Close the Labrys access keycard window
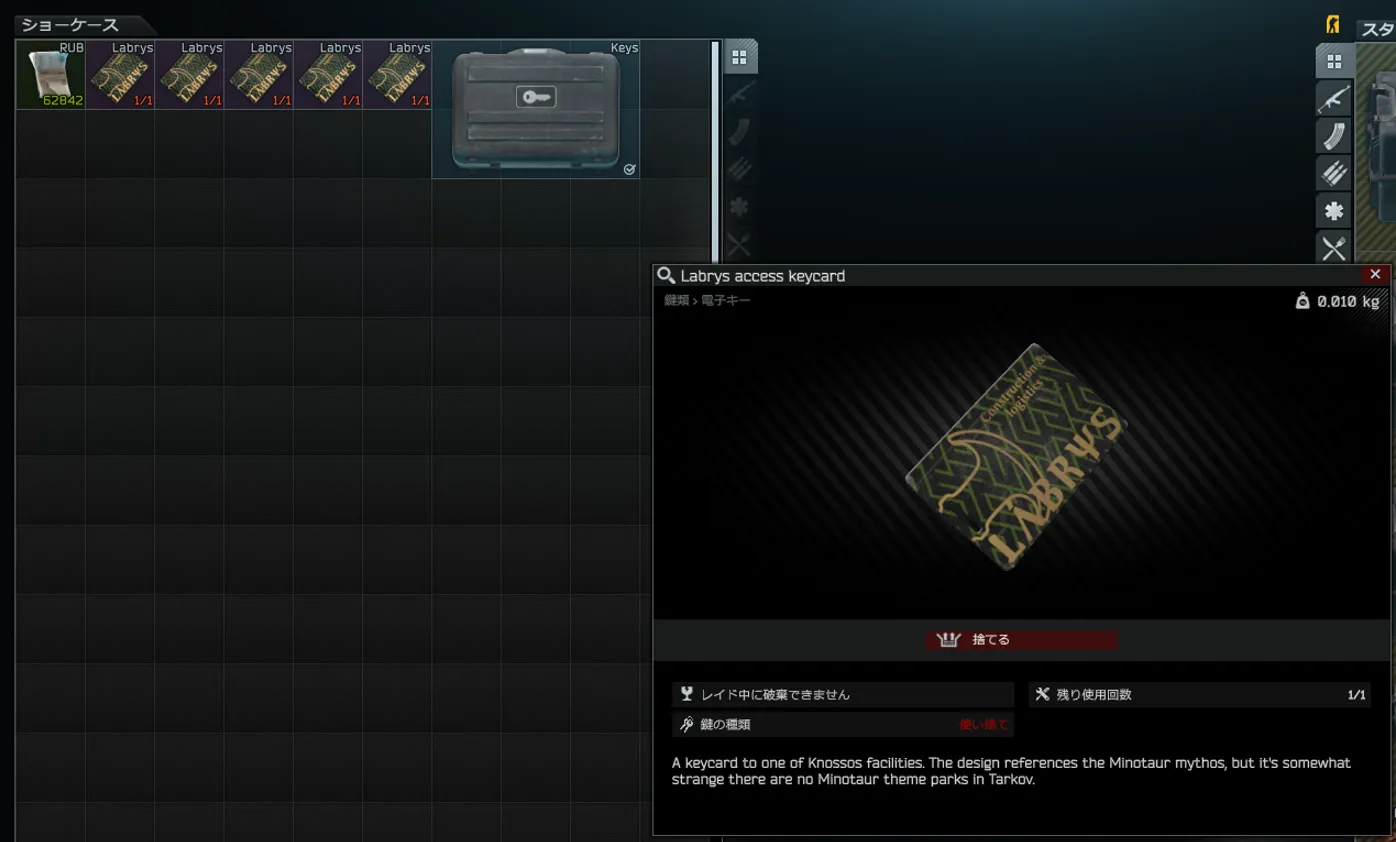The image size is (1396, 842). [x=1375, y=274]
